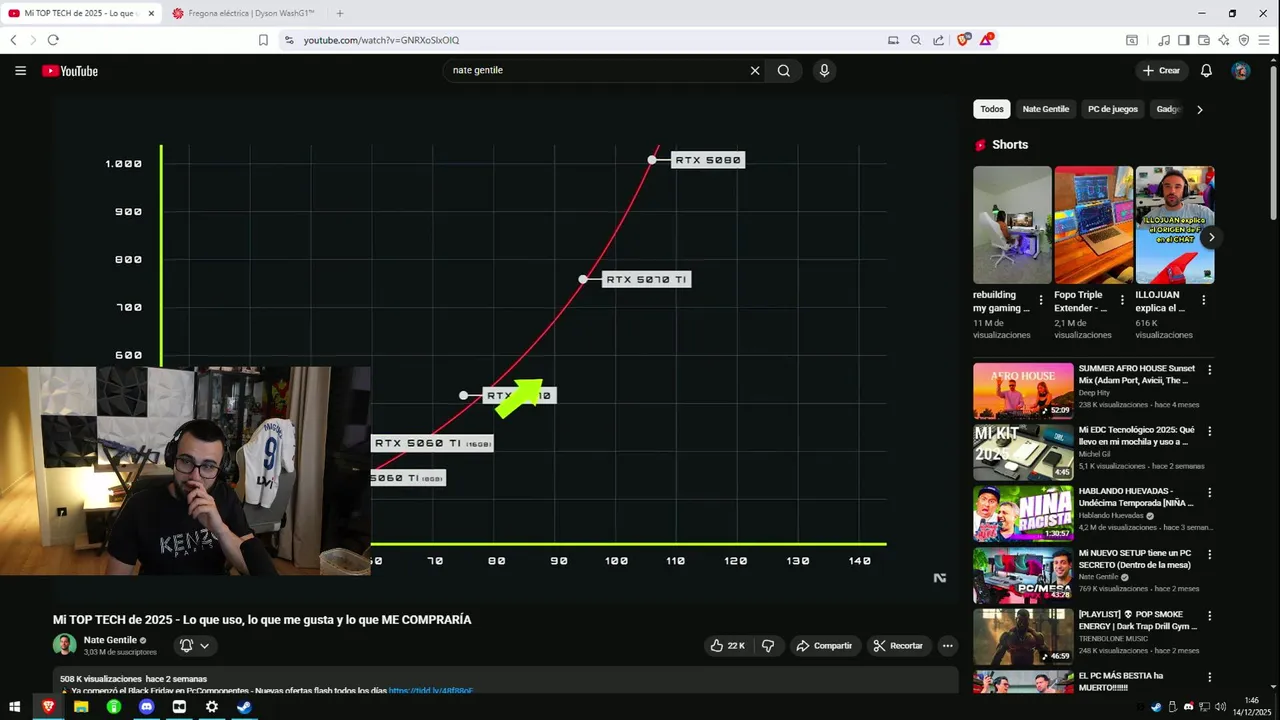The image size is (1280, 720).
Task: Close the Mi TOP TECH browser tab
Action: (x=151, y=13)
